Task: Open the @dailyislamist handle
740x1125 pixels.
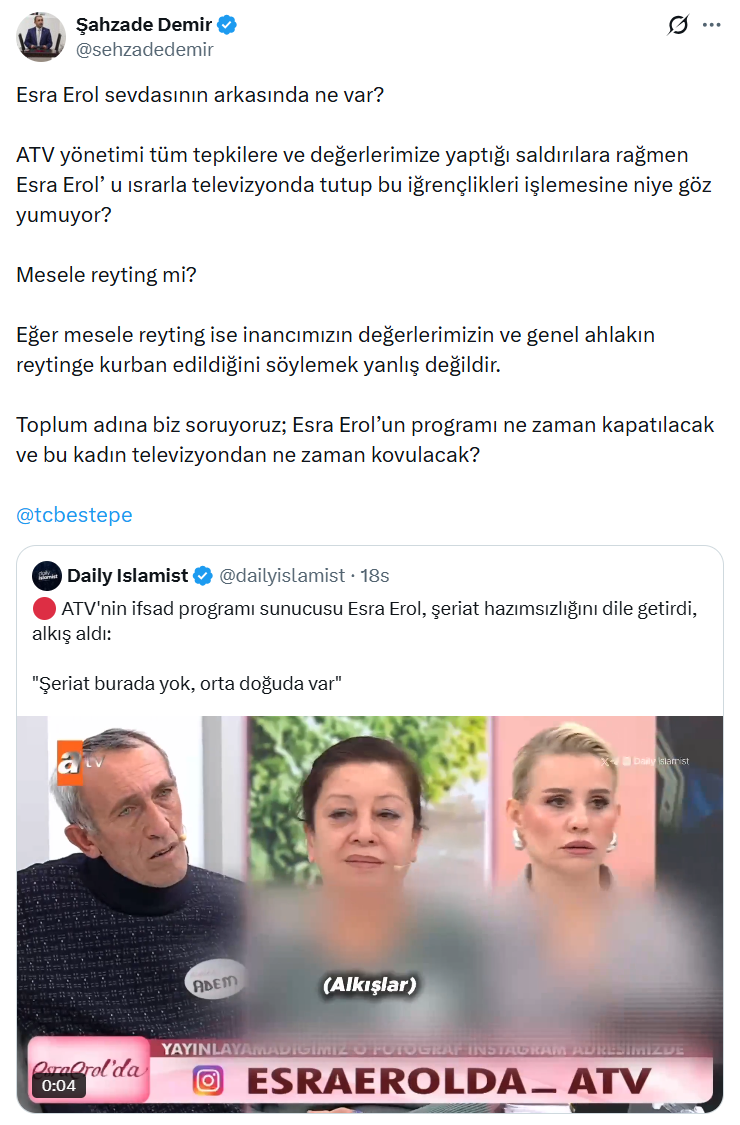Action: point(281,575)
